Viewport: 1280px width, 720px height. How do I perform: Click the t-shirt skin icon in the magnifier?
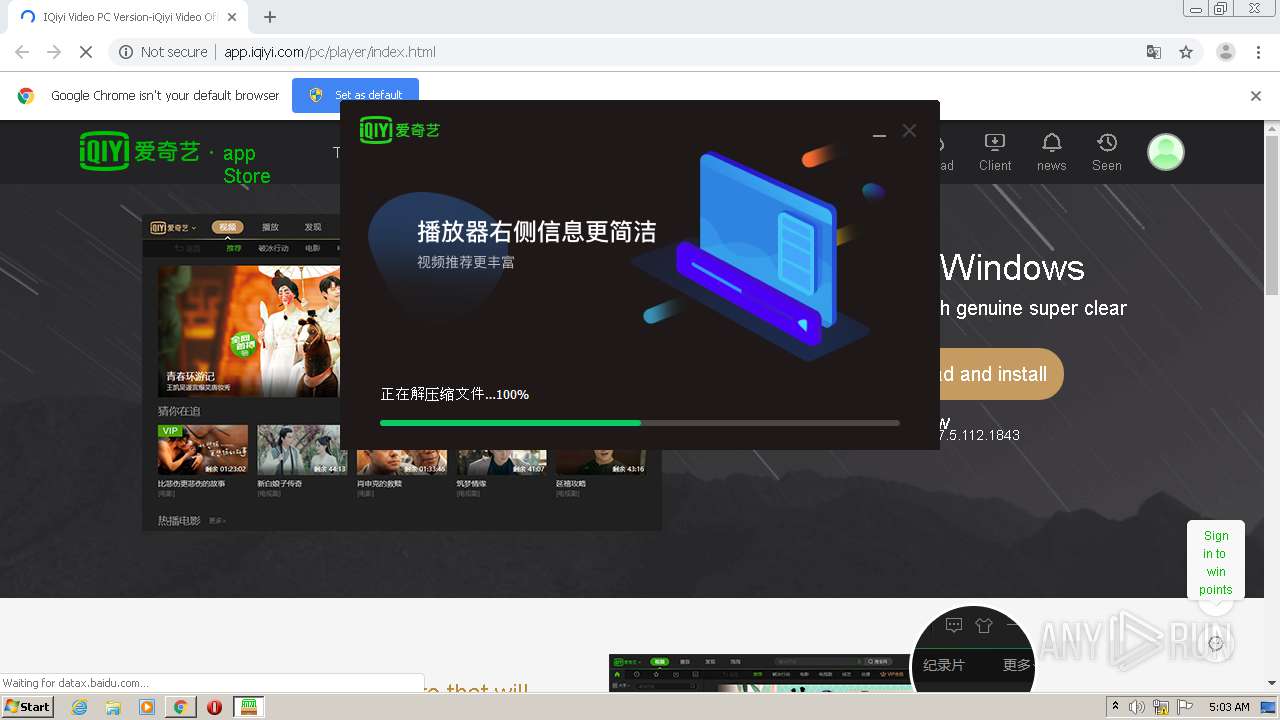[984, 626]
